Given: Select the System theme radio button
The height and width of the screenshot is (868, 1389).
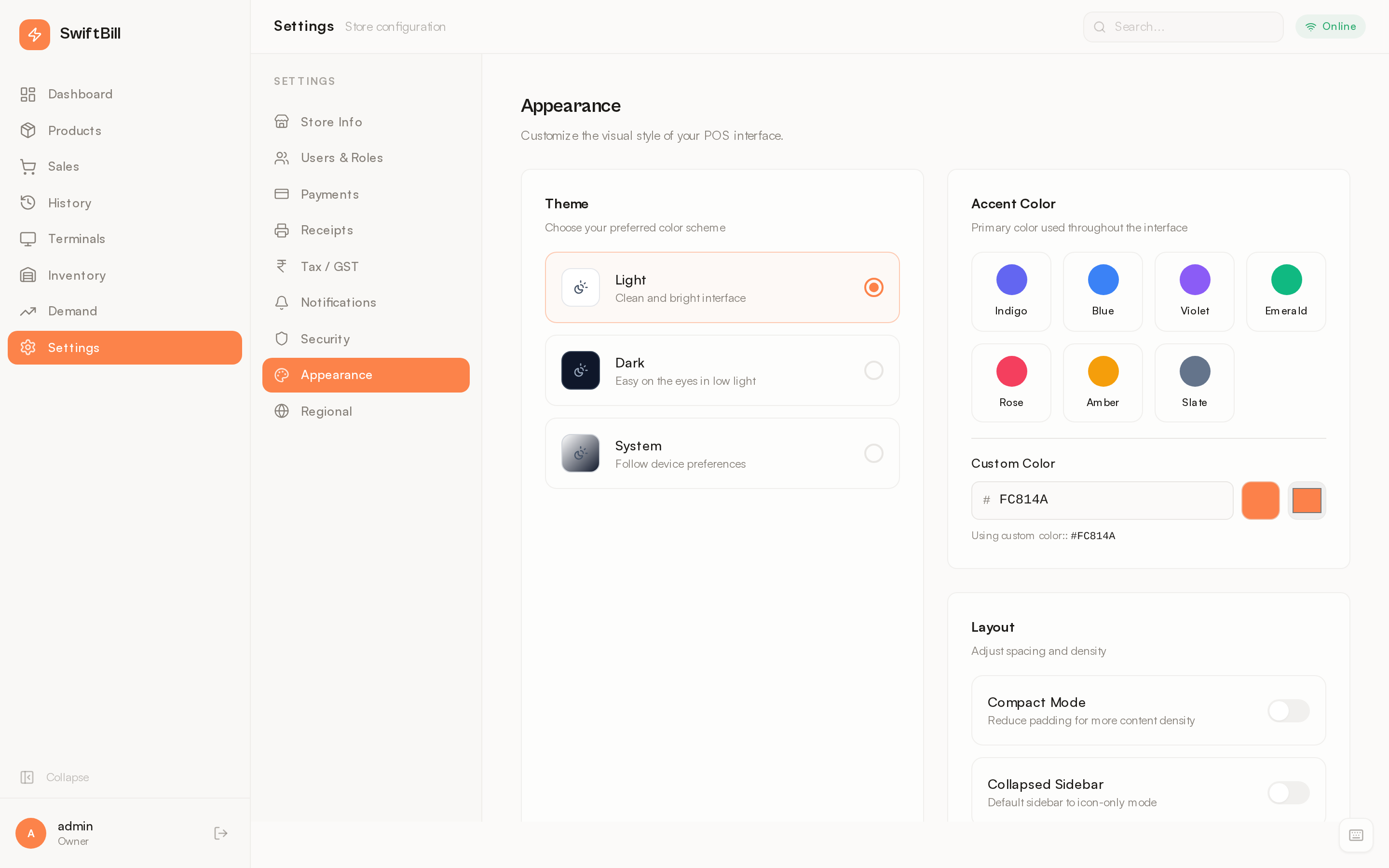Looking at the screenshot, I should [x=873, y=453].
